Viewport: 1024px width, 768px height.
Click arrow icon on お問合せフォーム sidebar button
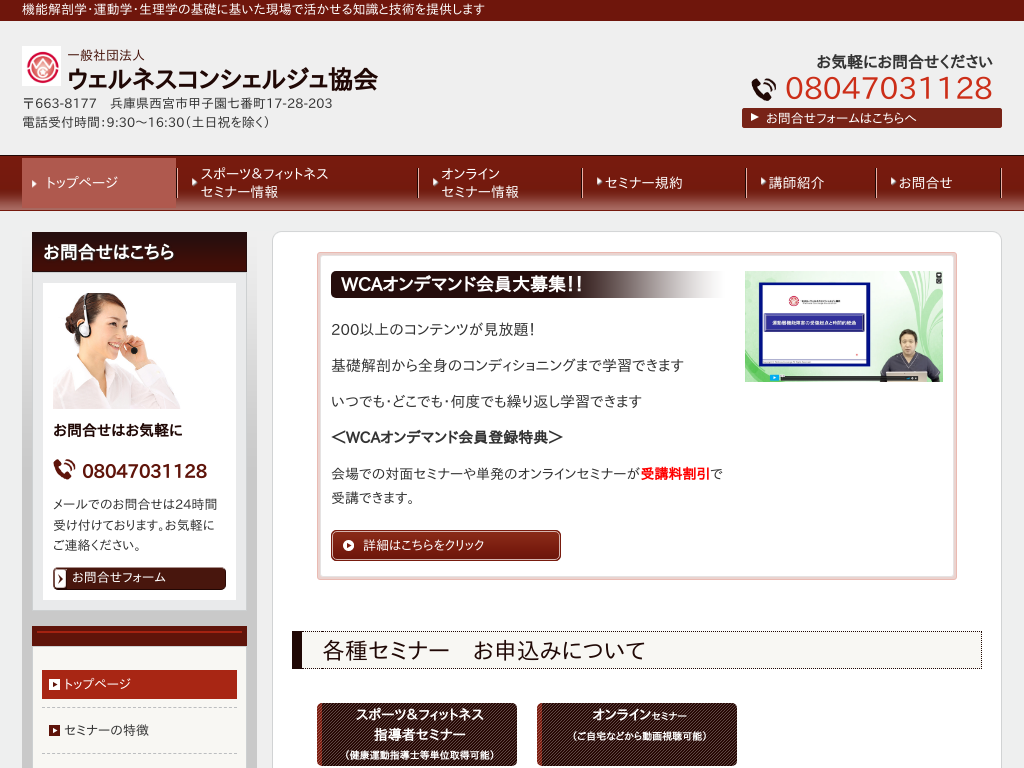tap(61, 578)
